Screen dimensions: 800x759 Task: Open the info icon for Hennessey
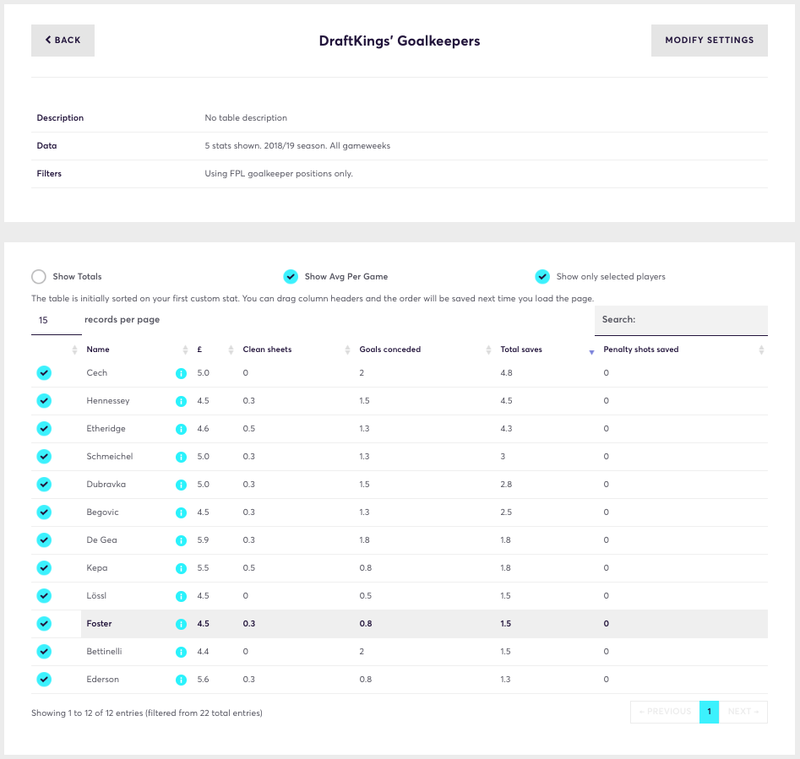[181, 401]
